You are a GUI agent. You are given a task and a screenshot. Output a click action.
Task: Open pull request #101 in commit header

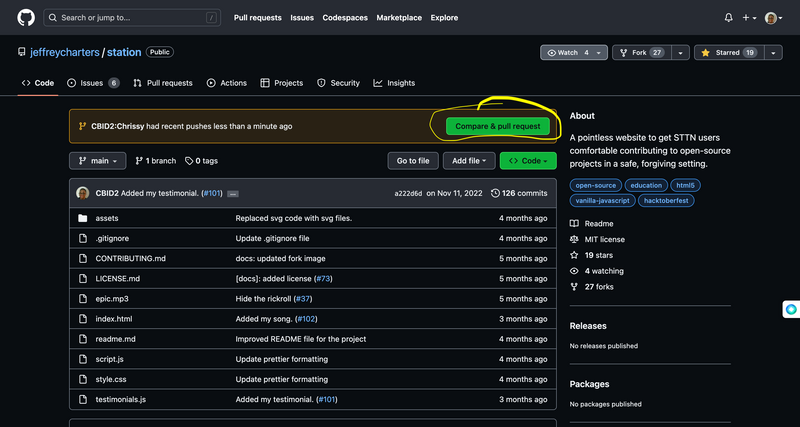(212, 193)
